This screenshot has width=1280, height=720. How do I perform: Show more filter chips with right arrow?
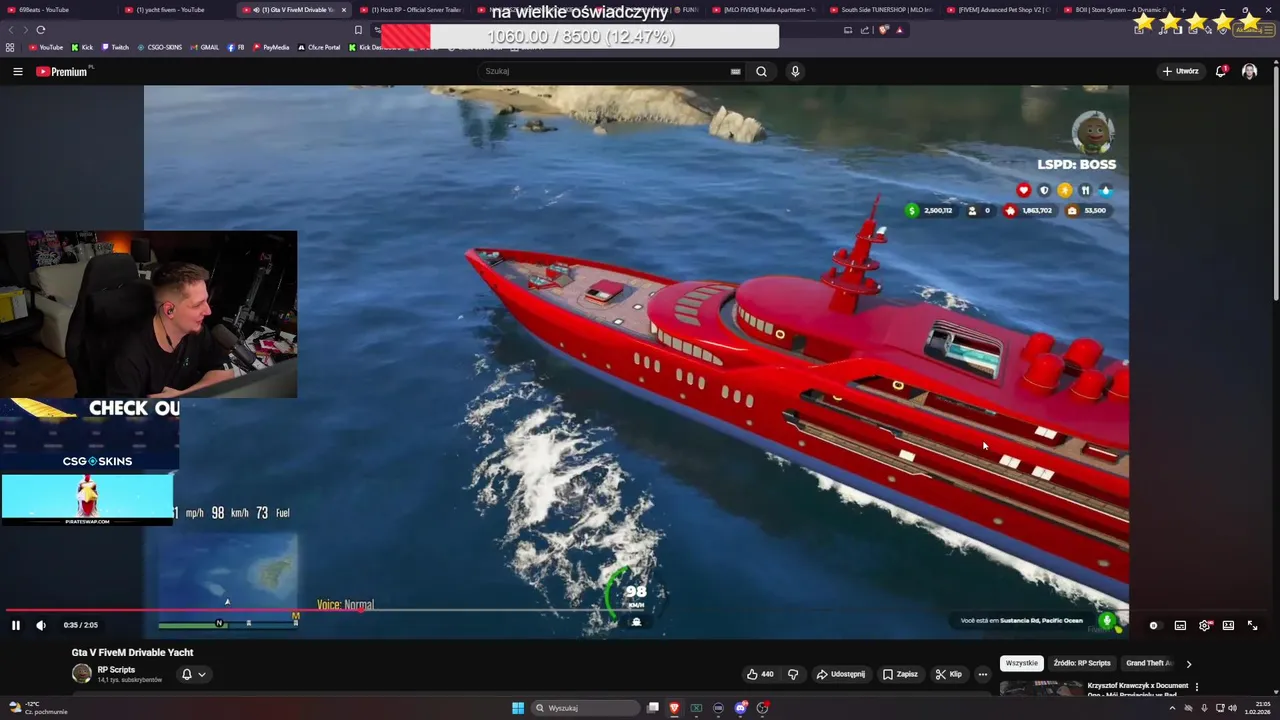click(x=1189, y=663)
